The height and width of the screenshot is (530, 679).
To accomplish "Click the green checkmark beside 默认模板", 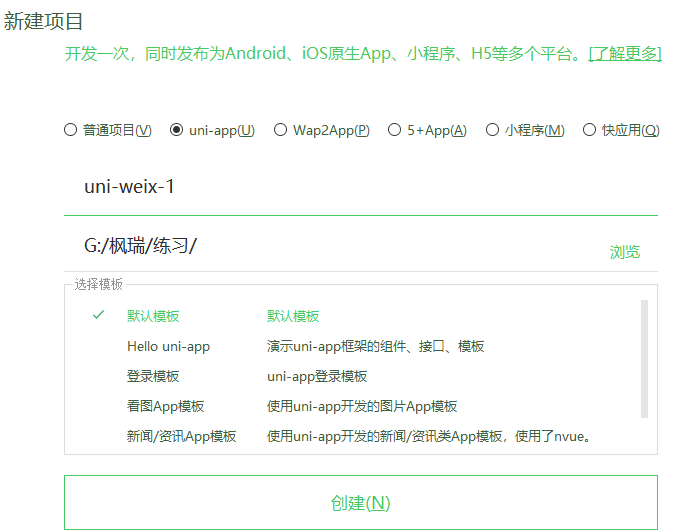I will pos(99,315).
